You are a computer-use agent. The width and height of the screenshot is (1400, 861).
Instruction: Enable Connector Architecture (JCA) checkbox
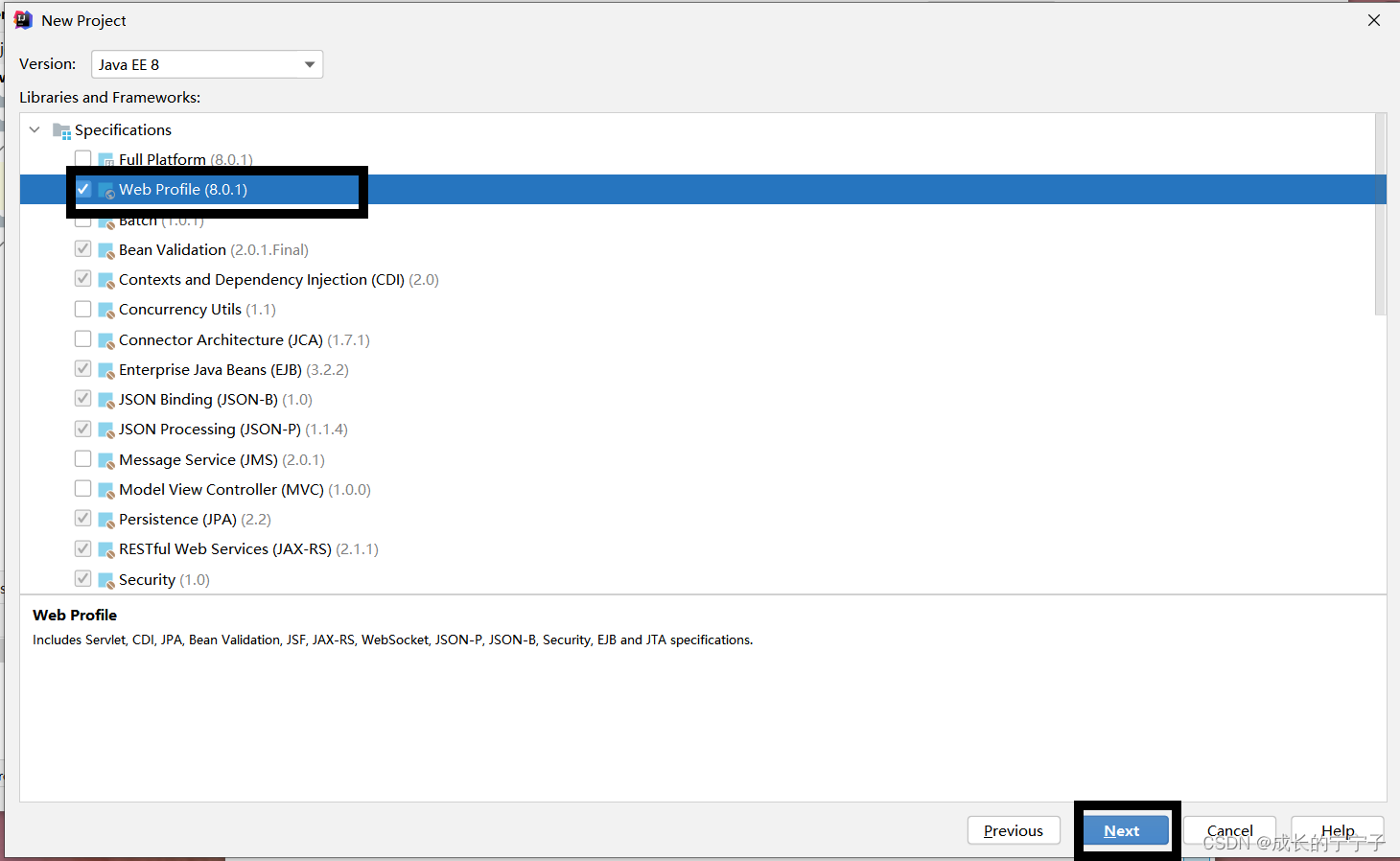tap(83, 339)
